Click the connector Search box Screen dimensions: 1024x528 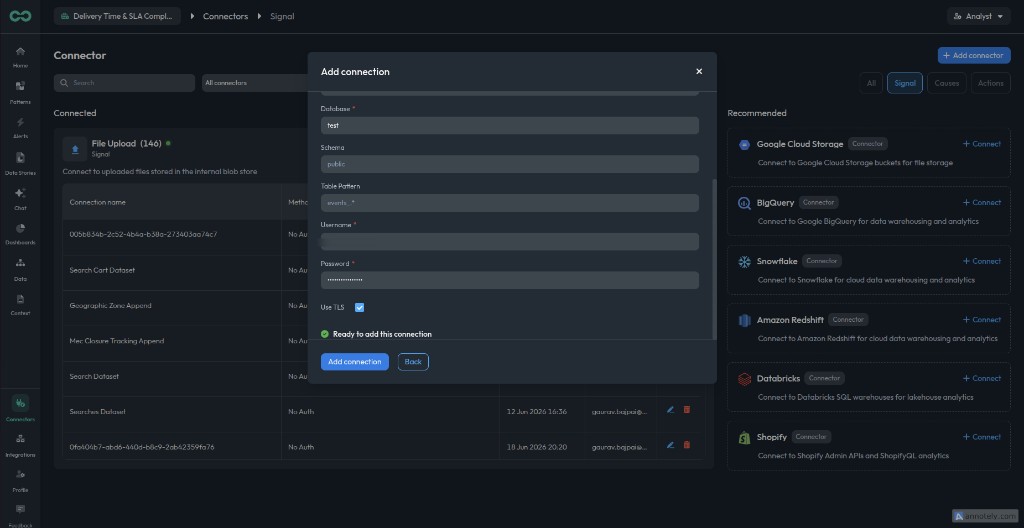tap(124, 83)
